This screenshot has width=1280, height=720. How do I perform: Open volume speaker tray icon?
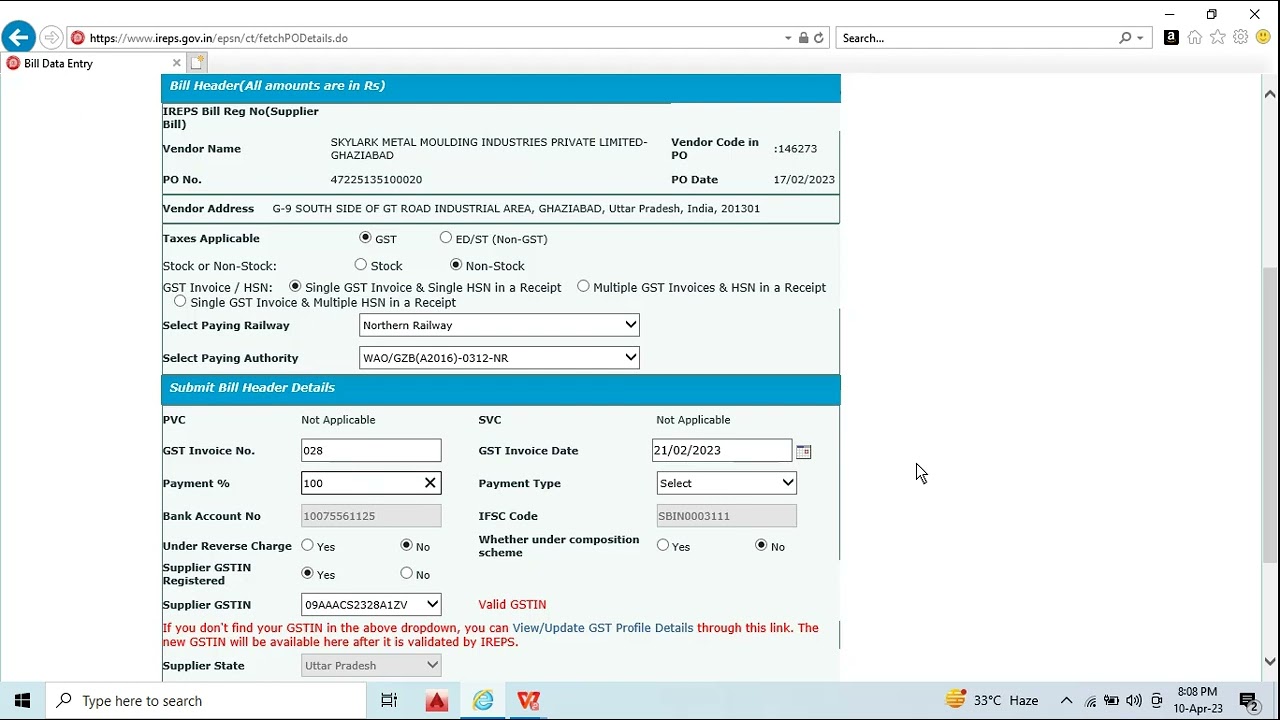click(1134, 700)
